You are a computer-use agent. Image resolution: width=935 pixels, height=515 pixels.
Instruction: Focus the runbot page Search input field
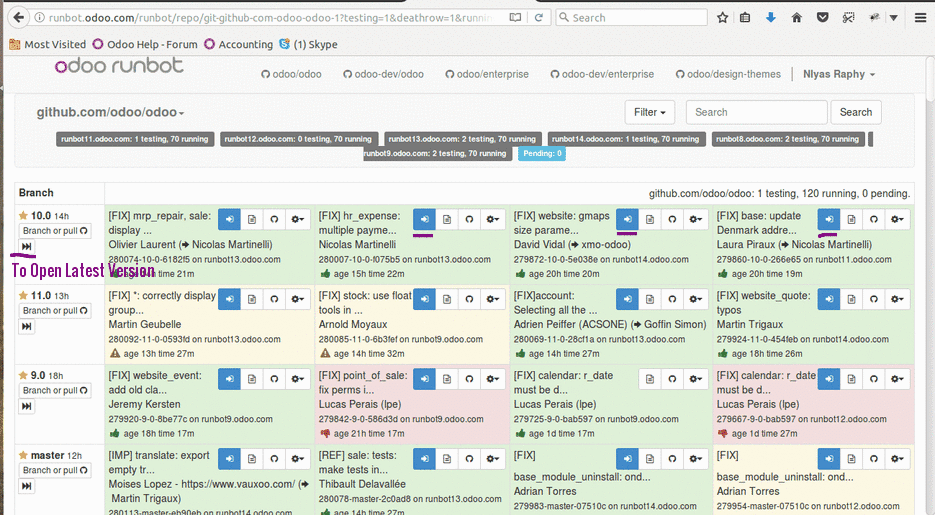(x=757, y=112)
